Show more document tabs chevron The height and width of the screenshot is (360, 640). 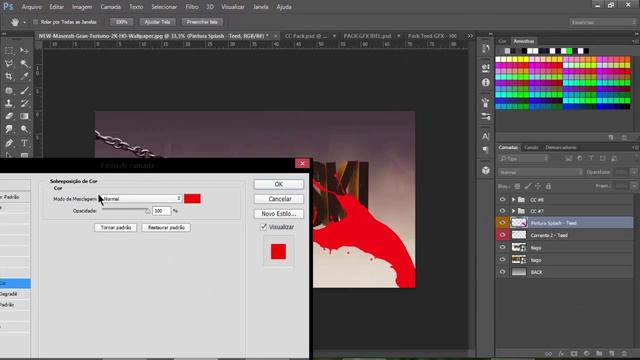point(470,36)
